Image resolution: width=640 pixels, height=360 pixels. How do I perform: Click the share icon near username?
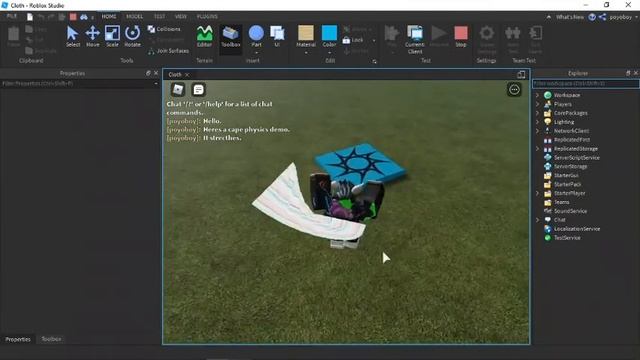click(x=602, y=17)
